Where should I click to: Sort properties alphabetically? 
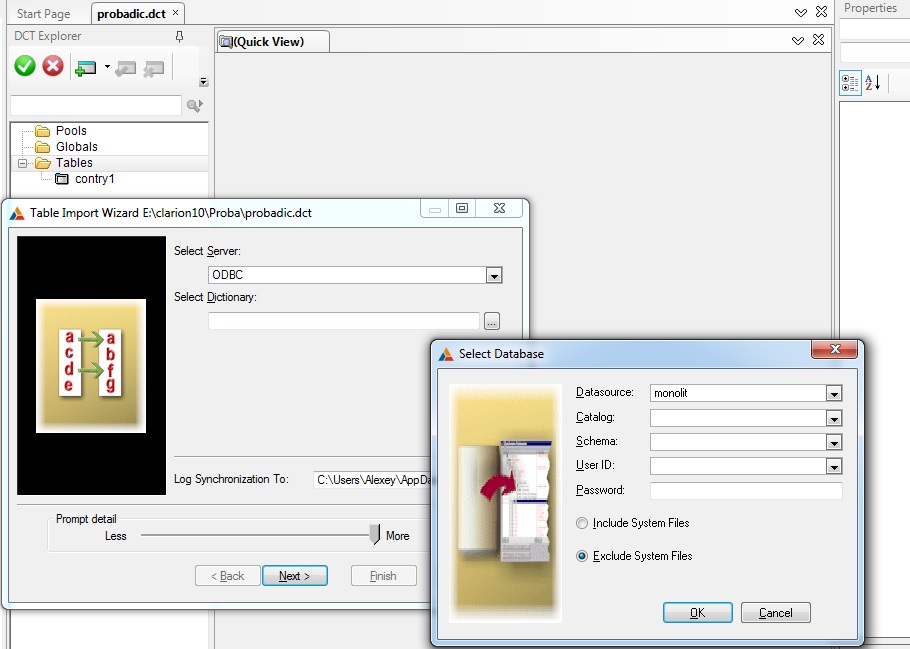click(872, 83)
